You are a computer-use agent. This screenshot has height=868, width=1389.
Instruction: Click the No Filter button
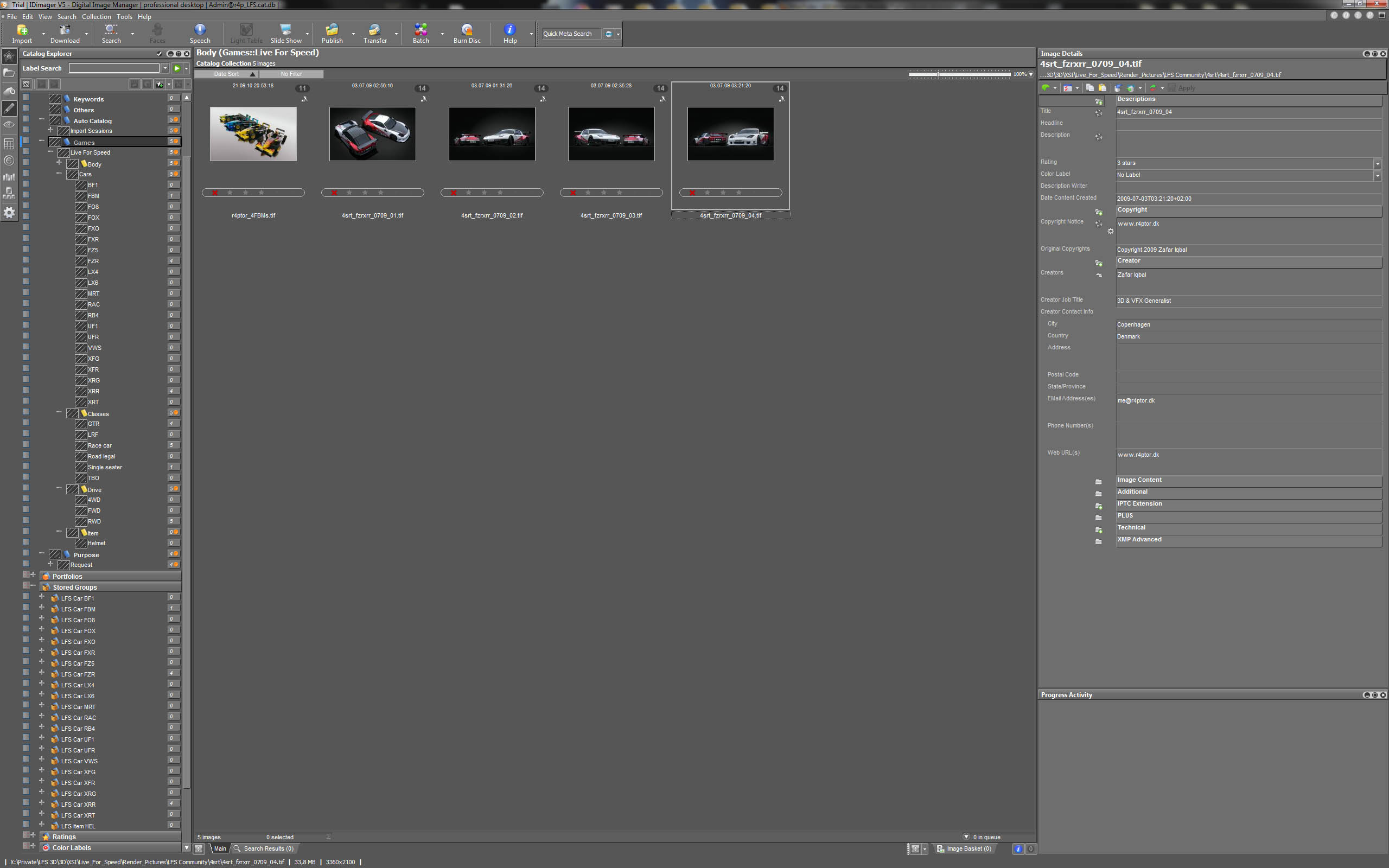291,74
